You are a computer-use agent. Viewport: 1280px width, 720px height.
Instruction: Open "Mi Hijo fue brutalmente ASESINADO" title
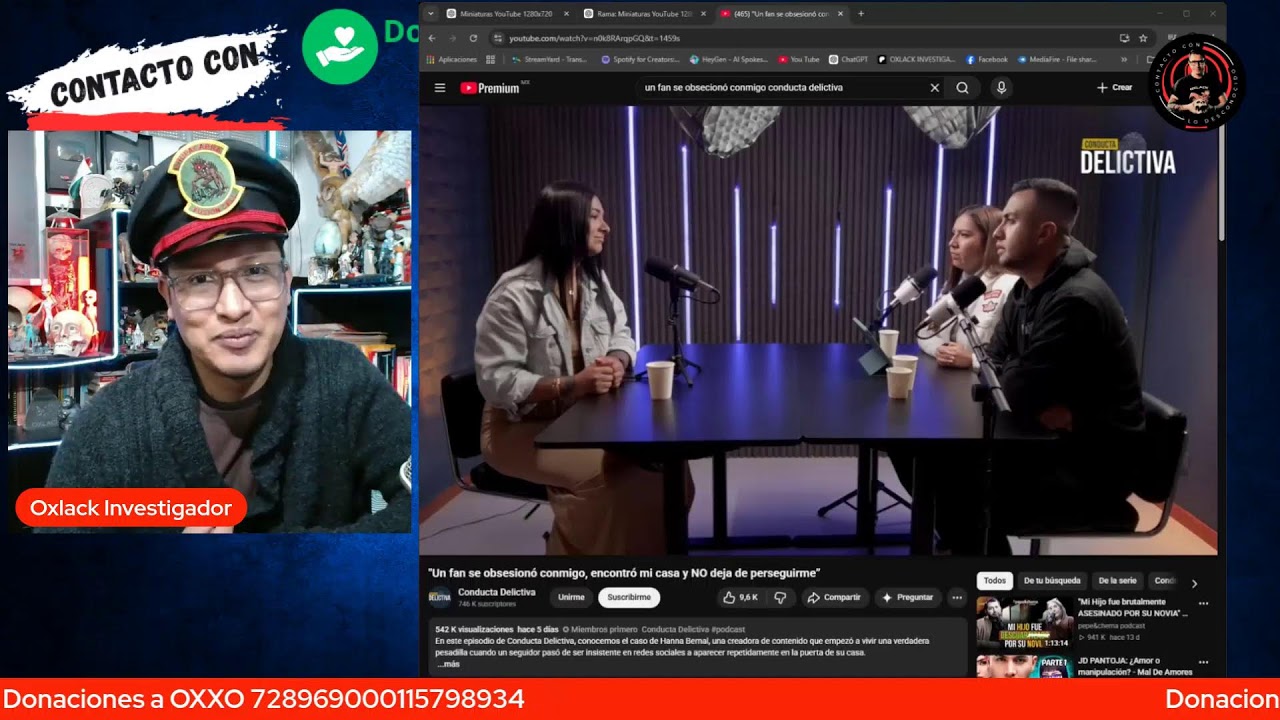click(1133, 607)
